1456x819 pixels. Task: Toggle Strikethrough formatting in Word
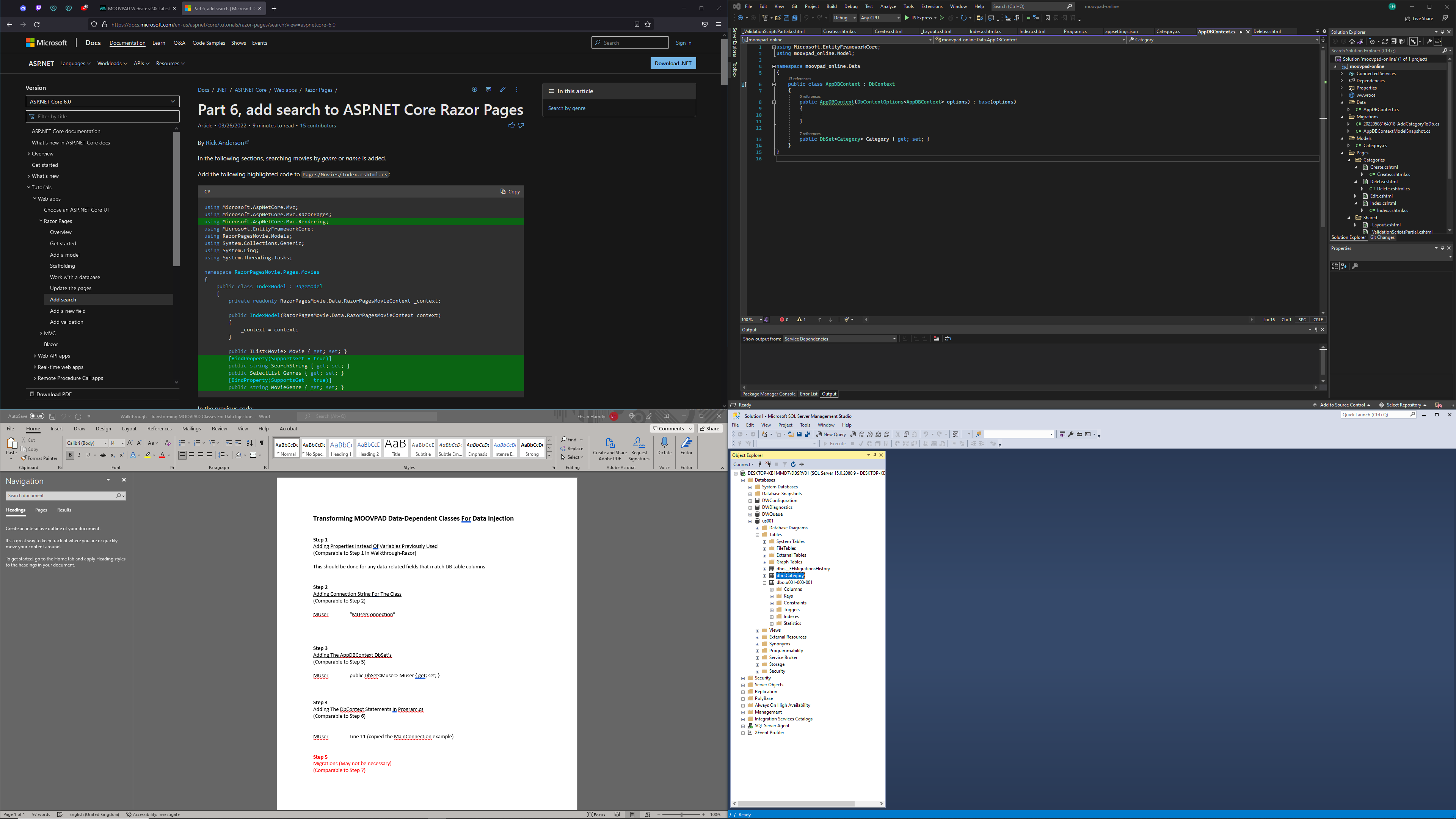[103, 455]
